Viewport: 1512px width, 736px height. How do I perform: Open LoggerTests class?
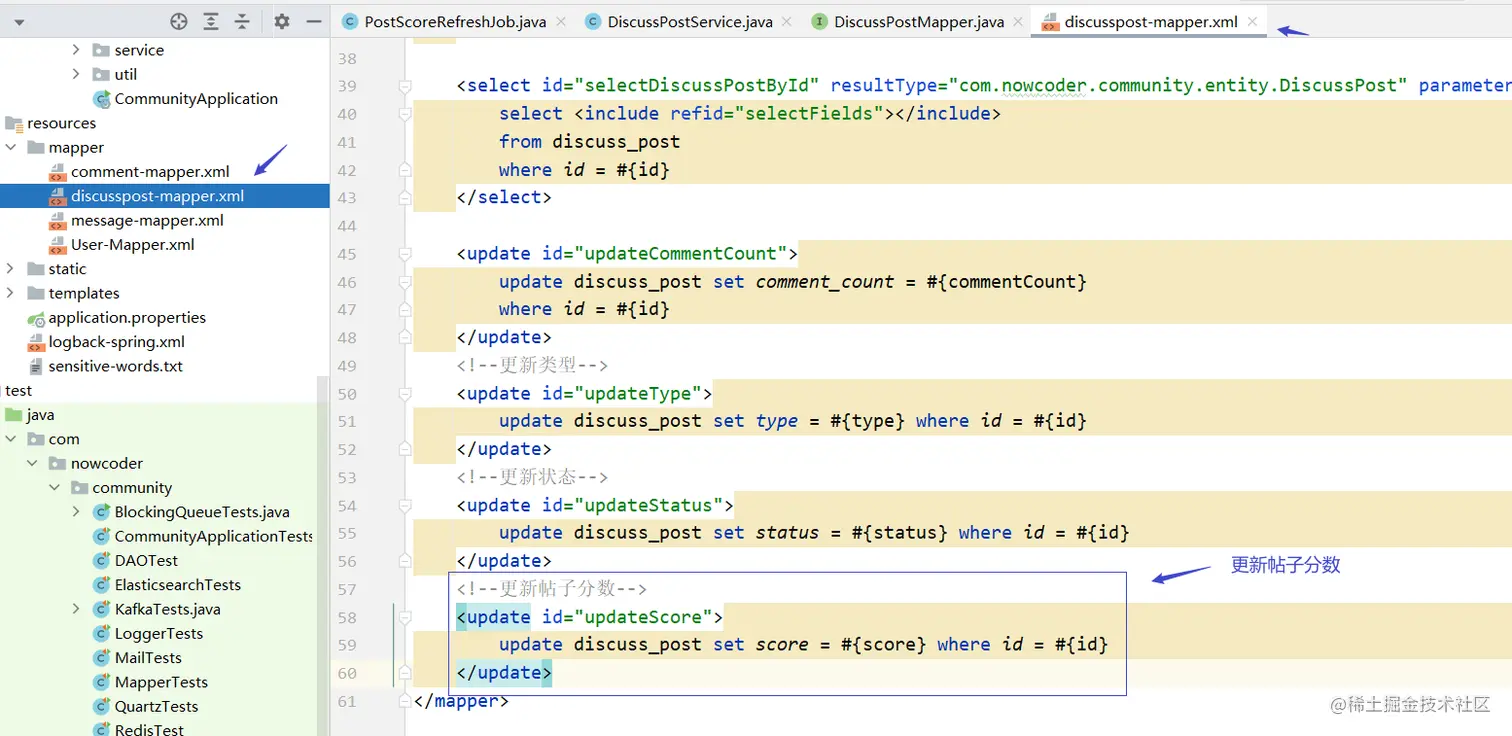[158, 634]
